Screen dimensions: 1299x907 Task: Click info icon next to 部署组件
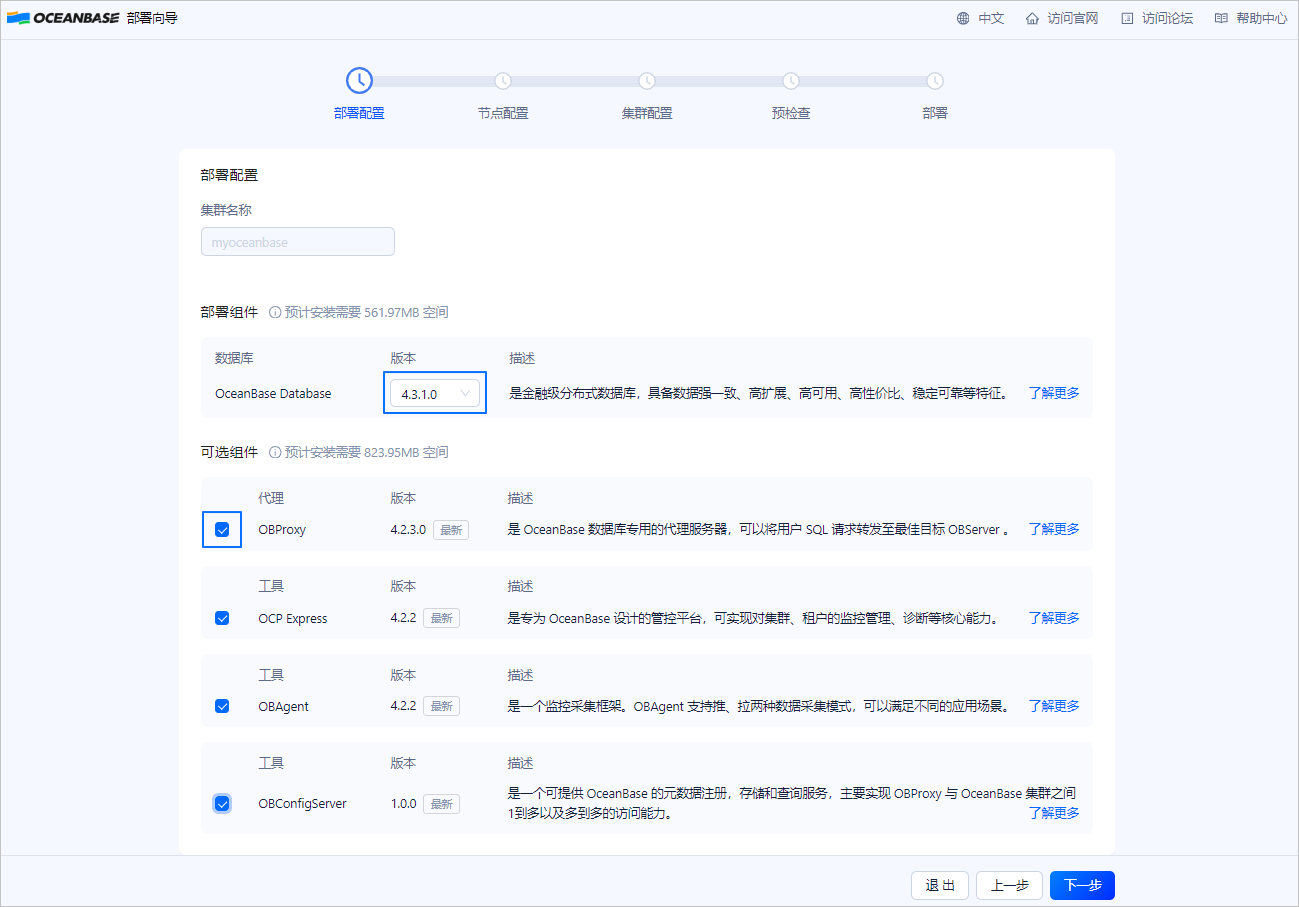(x=275, y=312)
